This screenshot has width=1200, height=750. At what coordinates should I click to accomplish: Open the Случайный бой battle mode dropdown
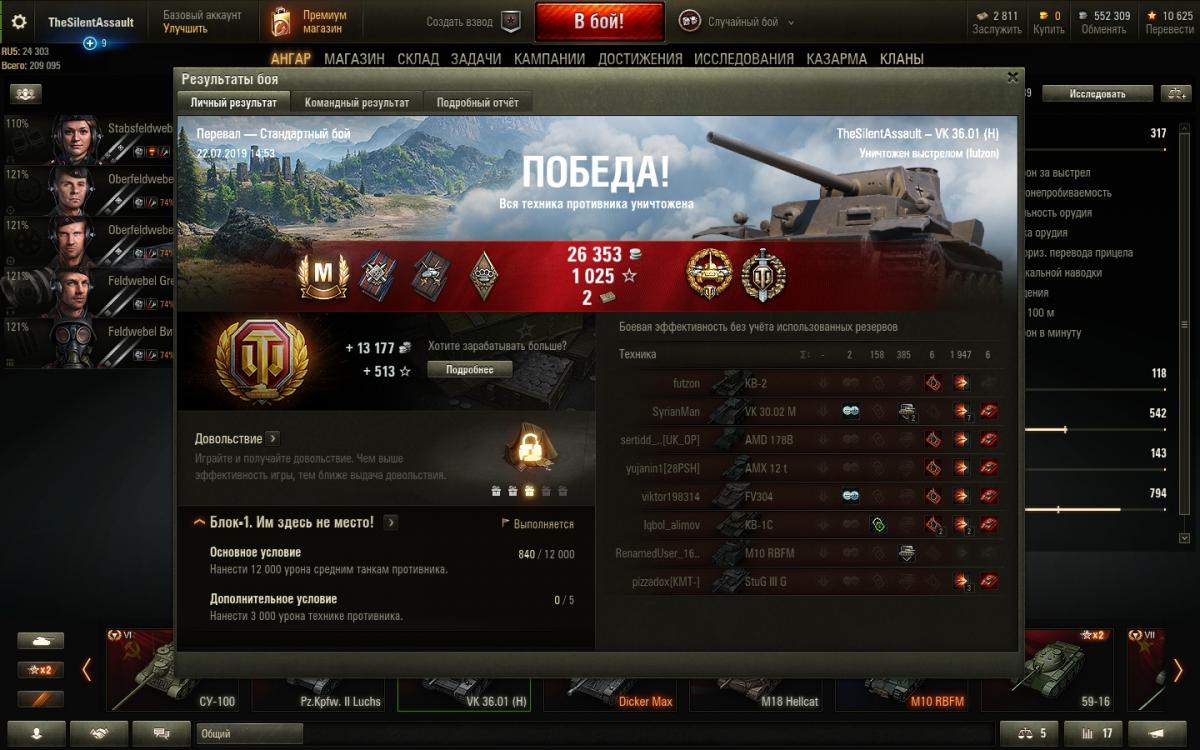coord(738,21)
